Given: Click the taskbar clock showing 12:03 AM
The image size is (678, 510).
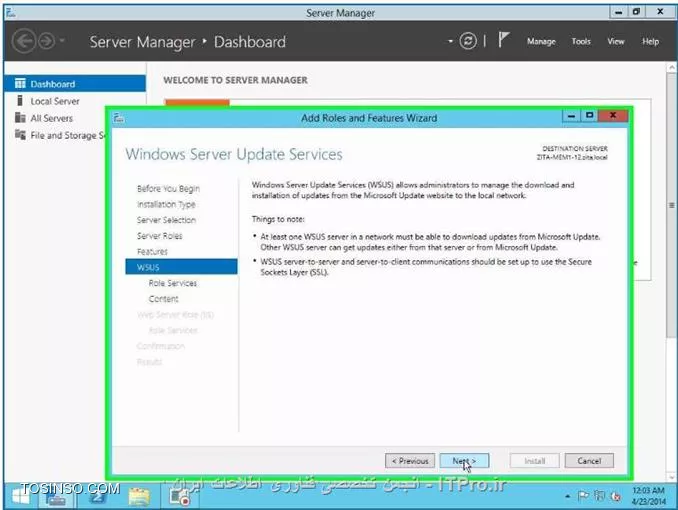Looking at the screenshot, I should (648, 496).
